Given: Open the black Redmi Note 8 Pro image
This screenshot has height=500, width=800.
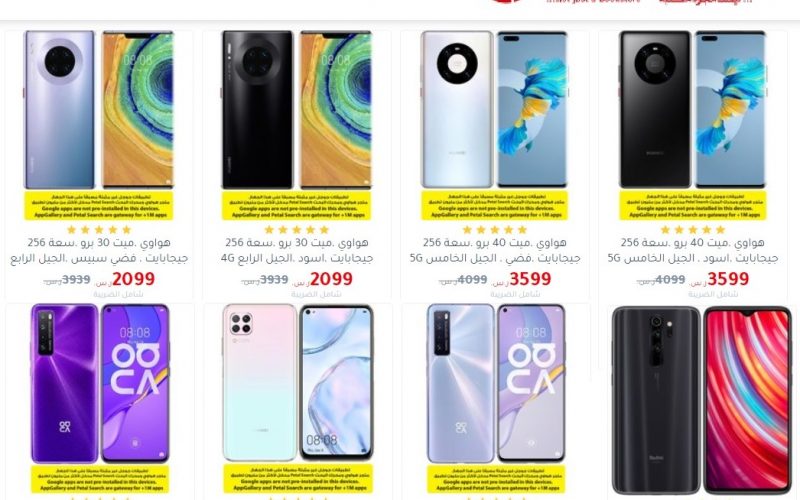Looking at the screenshot, I should pos(702,401).
